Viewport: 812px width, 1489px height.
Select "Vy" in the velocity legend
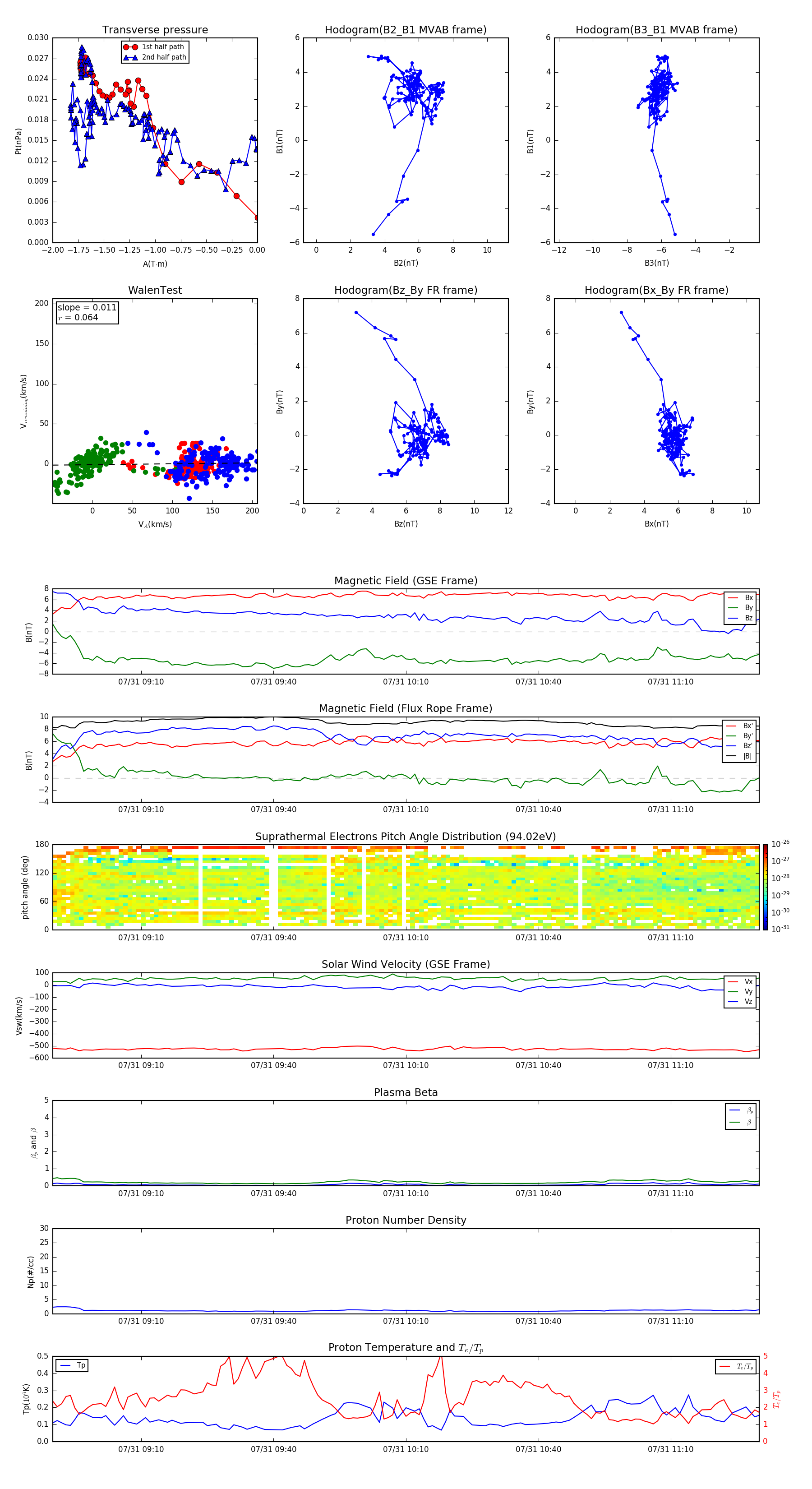click(x=740, y=991)
